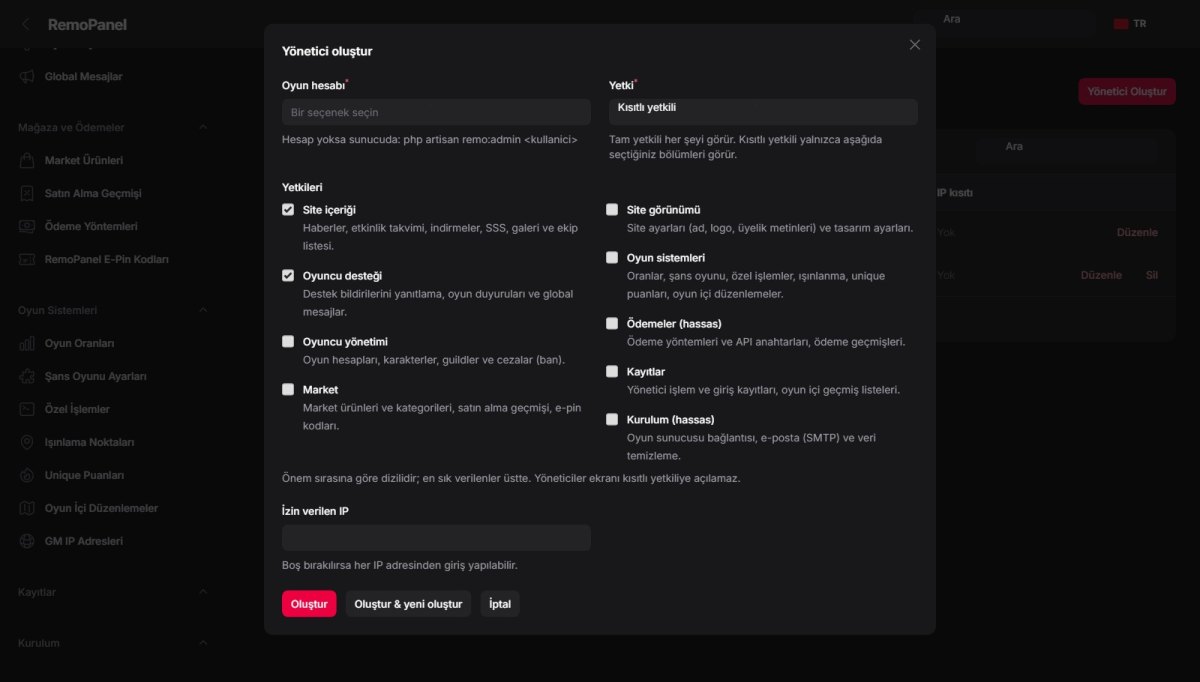The height and width of the screenshot is (682, 1200).
Task: Click the back arrow beside RemoPanel
Action: pos(26,24)
